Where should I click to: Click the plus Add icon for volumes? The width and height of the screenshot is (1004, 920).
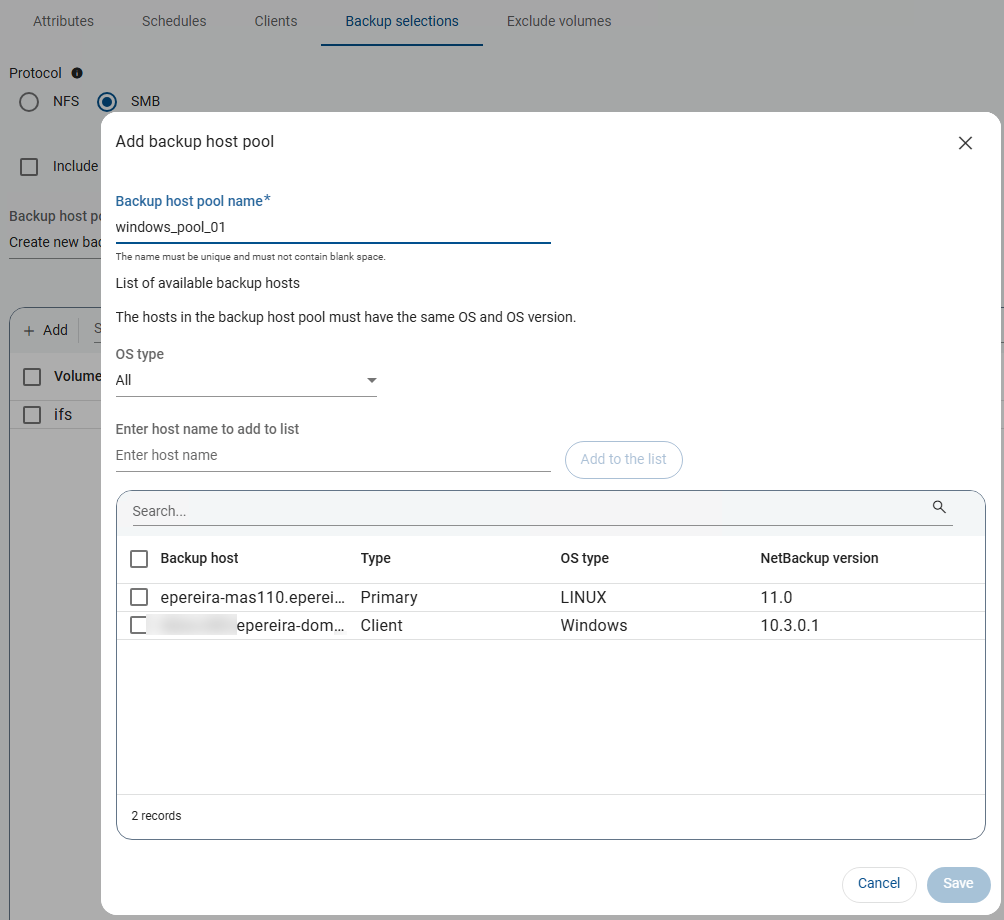pyautogui.click(x=29, y=330)
